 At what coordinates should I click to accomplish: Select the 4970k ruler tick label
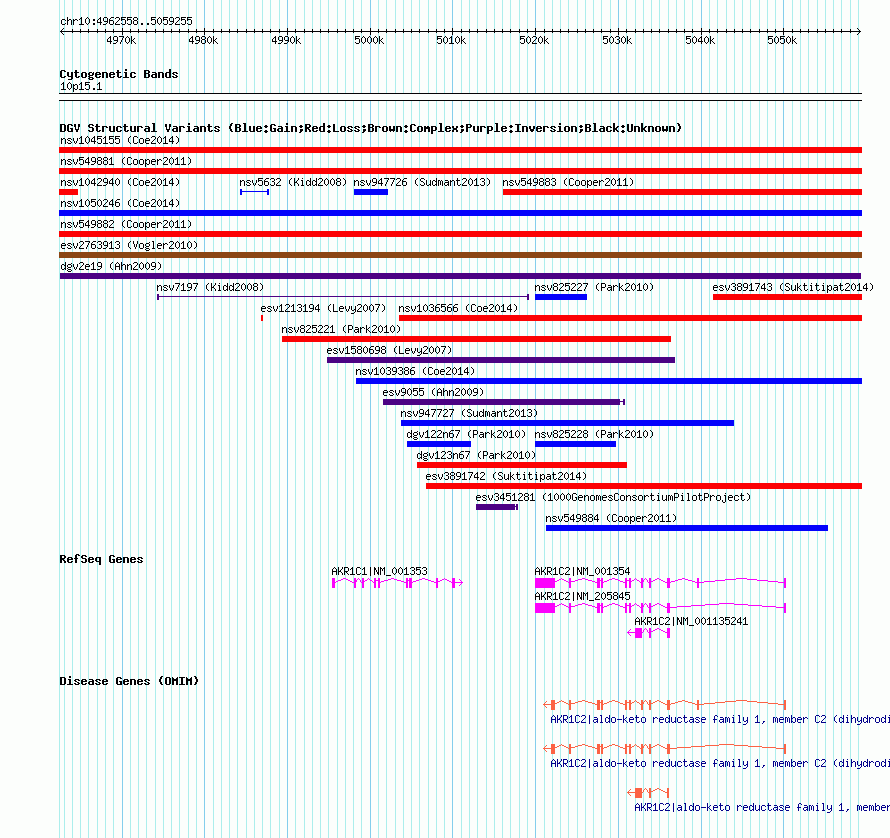(x=121, y=40)
